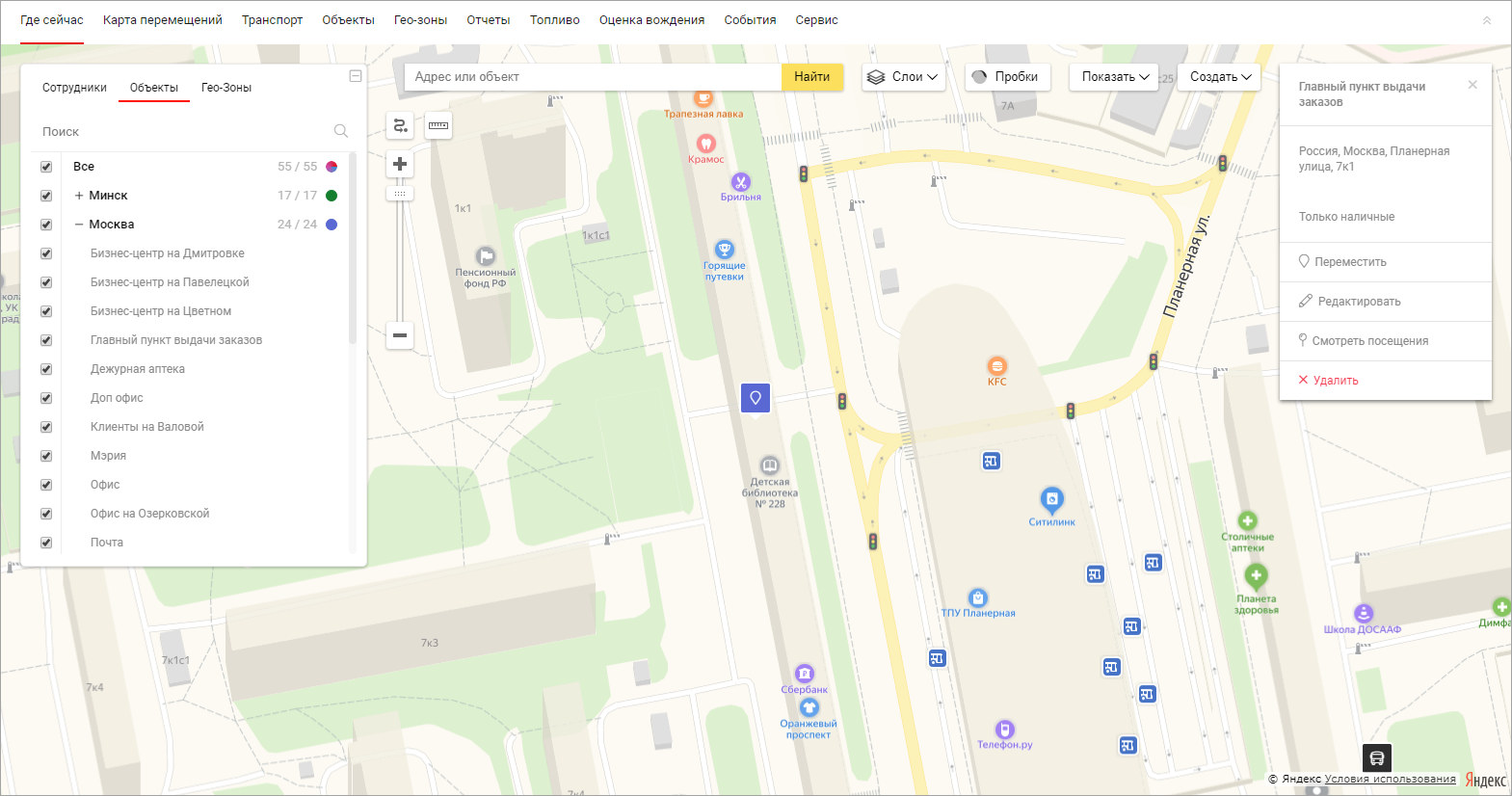The width and height of the screenshot is (1512, 796).
Task: Uncheck the Все checkbox
Action: [x=46, y=167]
